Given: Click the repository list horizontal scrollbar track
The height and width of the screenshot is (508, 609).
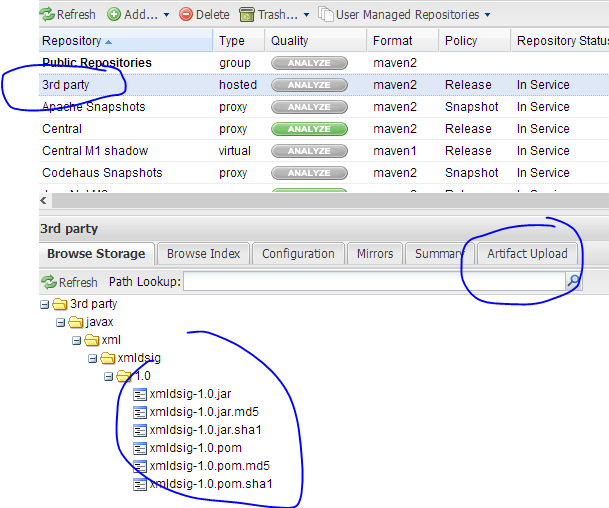Looking at the screenshot, I should pos(330,201).
